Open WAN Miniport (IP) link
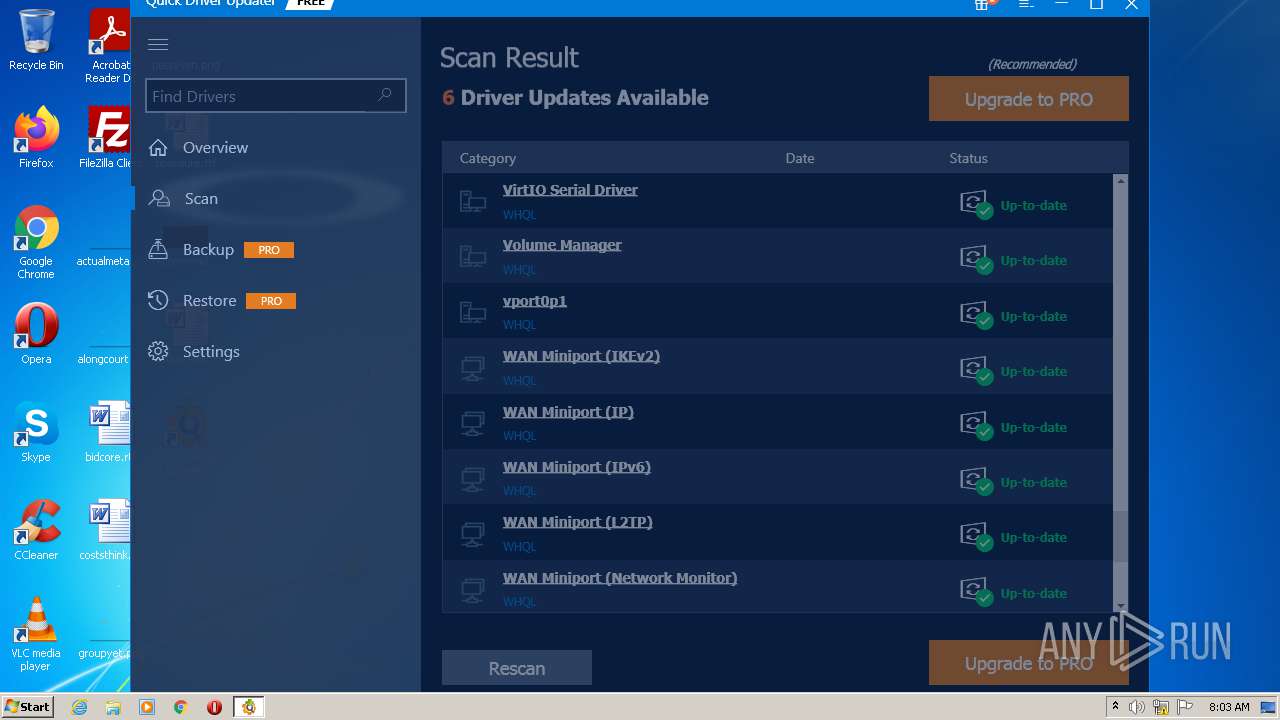Screen dimensions: 1280x720 (x=568, y=412)
